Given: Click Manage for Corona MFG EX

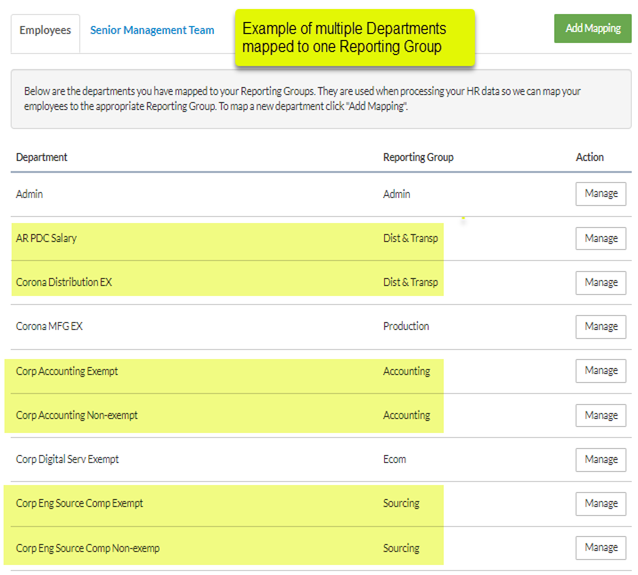Looking at the screenshot, I should pyautogui.click(x=601, y=326).
